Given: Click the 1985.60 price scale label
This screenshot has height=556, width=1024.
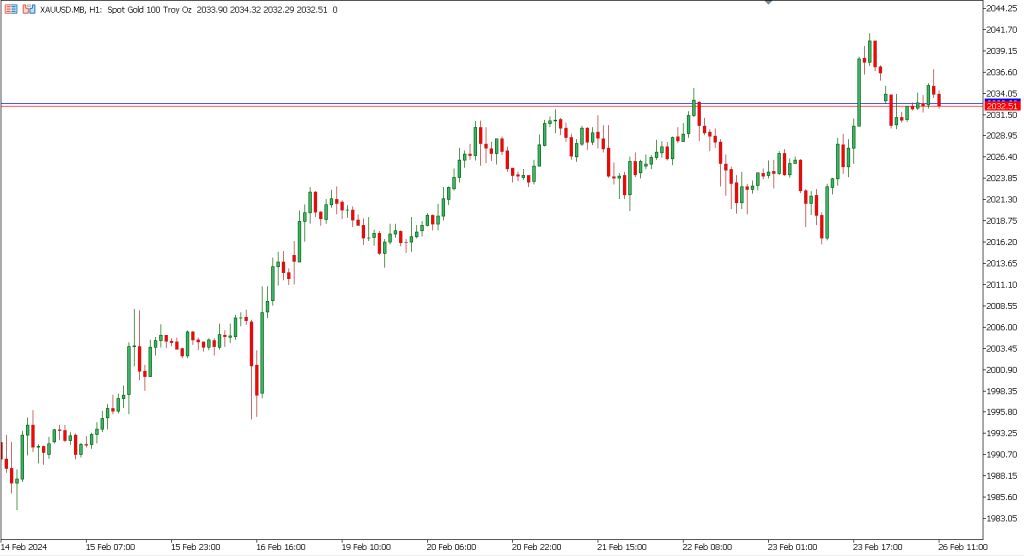Looking at the screenshot, I should point(1002,497).
